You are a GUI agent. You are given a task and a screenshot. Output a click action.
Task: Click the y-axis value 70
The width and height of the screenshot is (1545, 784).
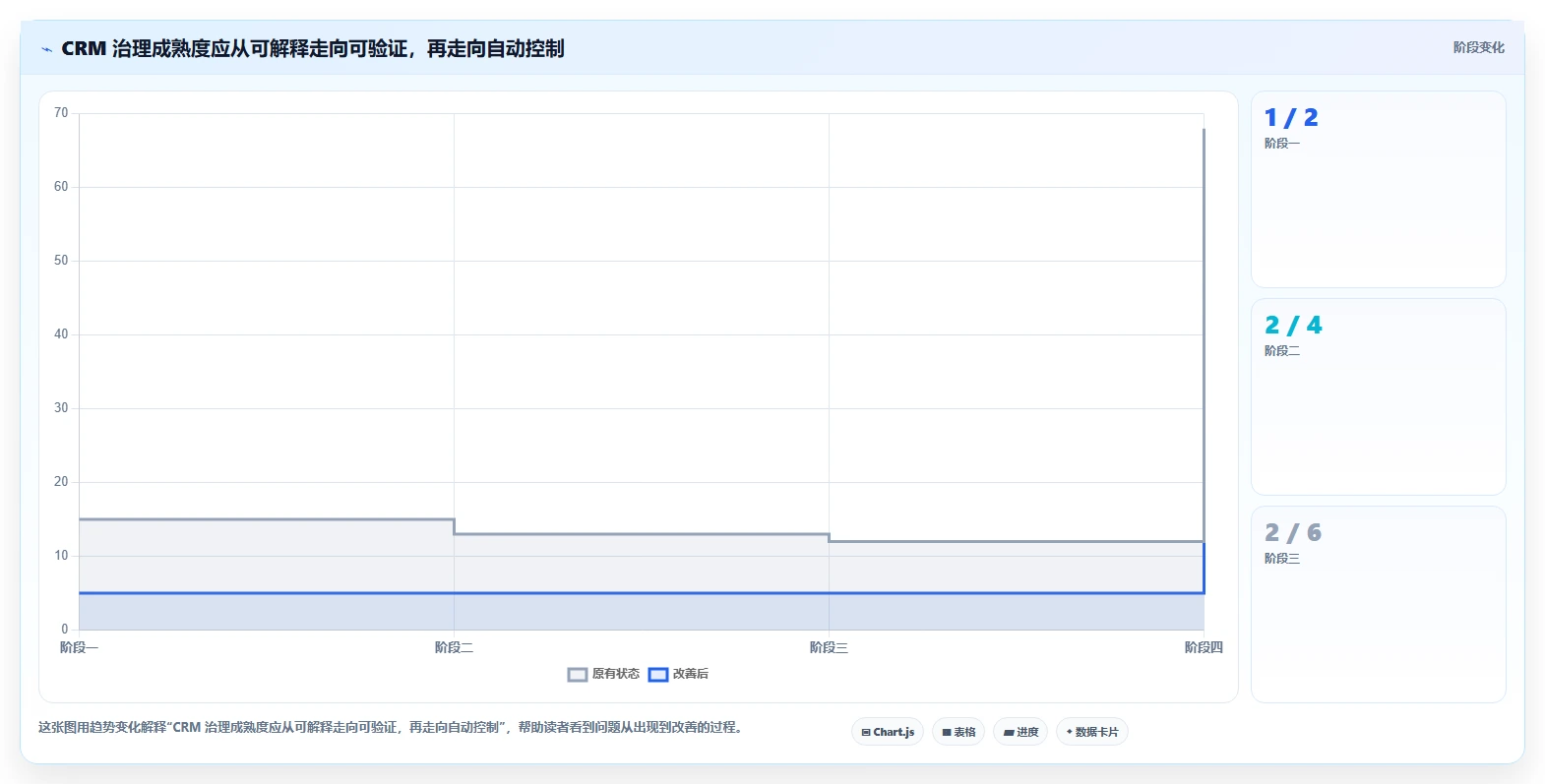[x=61, y=113]
